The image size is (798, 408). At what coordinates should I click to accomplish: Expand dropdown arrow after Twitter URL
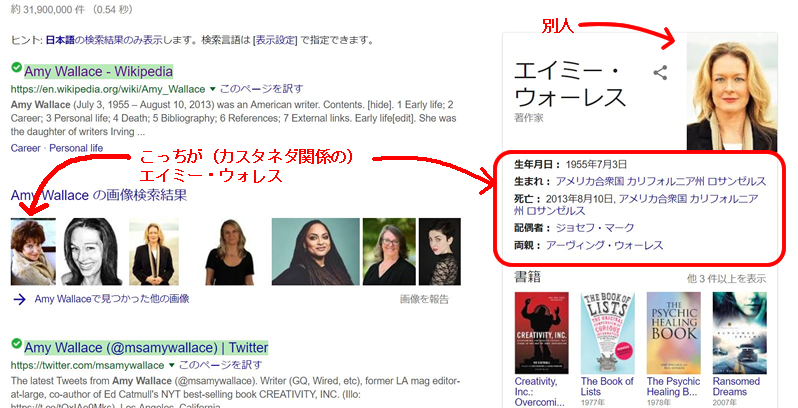click(x=172, y=365)
